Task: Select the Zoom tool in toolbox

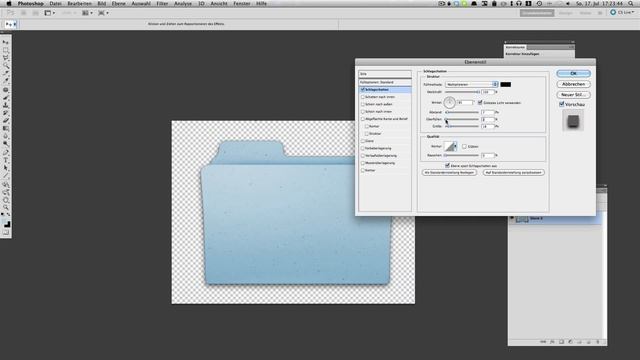Action: (x=6, y=208)
